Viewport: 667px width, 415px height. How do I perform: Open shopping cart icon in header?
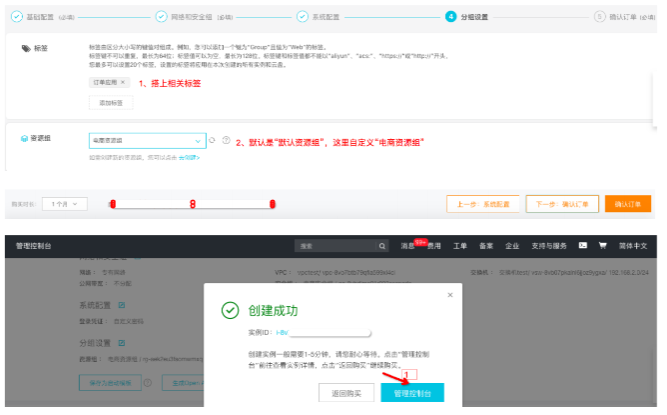[602, 245]
